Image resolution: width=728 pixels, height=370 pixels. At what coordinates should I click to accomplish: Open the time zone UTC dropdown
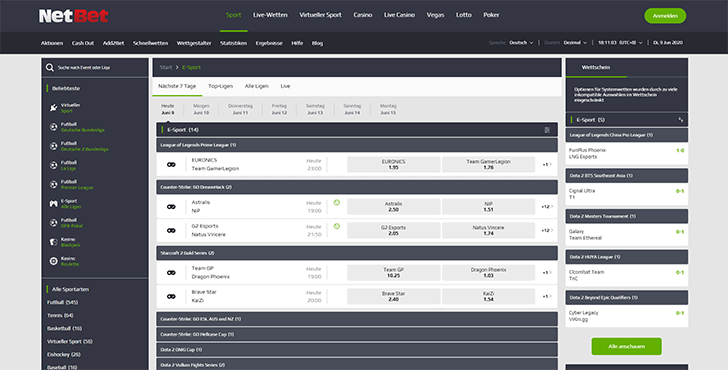click(x=620, y=43)
